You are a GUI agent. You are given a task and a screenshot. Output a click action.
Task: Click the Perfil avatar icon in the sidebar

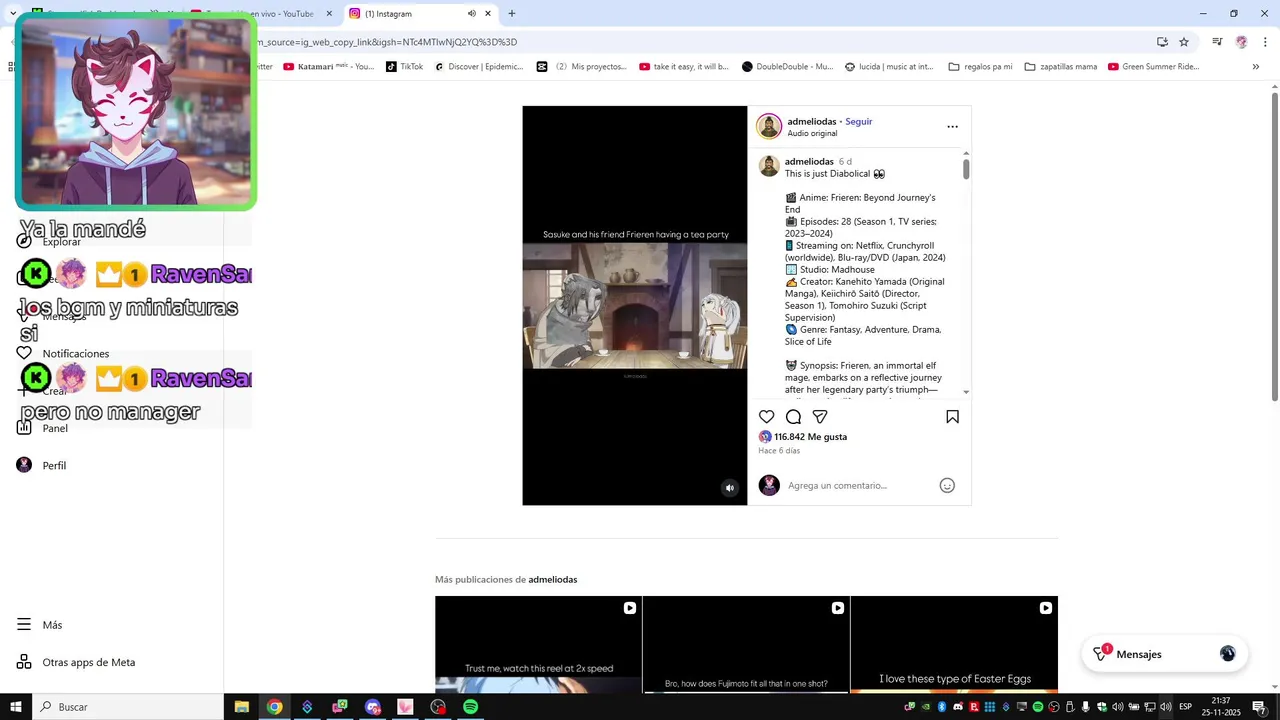point(24,465)
